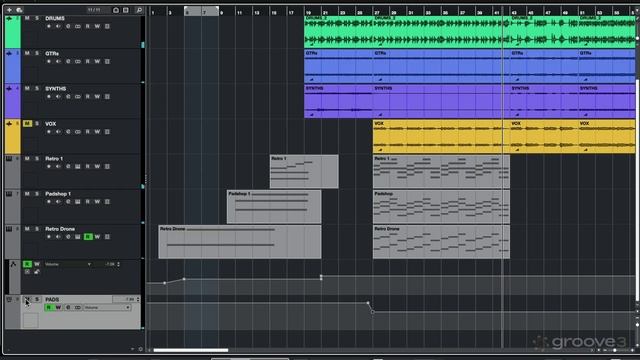Image resolution: width=640 pixels, height=360 pixels.
Task: Click the Add Track plus icon
Action: click(x=9, y=10)
